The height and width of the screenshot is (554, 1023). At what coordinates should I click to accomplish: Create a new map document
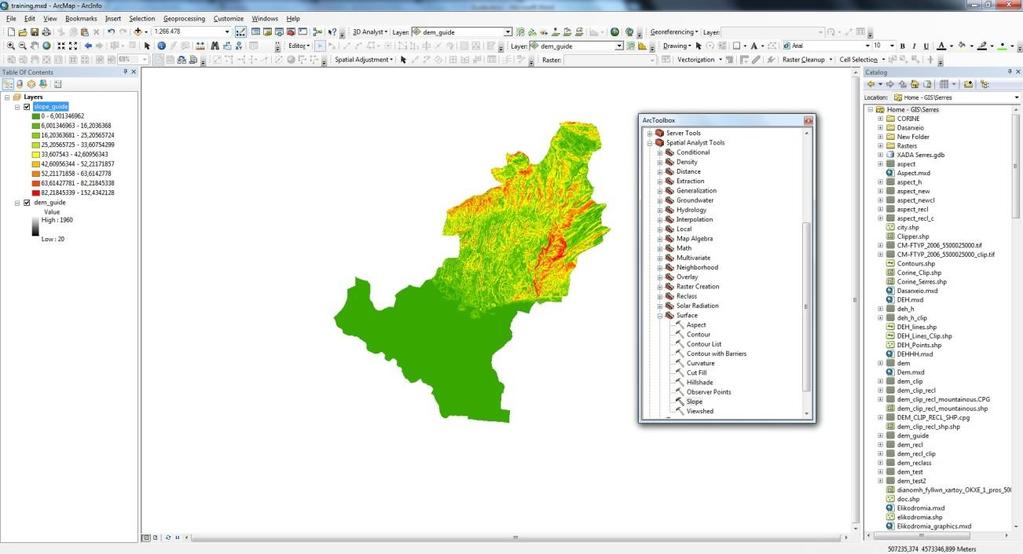[11, 32]
